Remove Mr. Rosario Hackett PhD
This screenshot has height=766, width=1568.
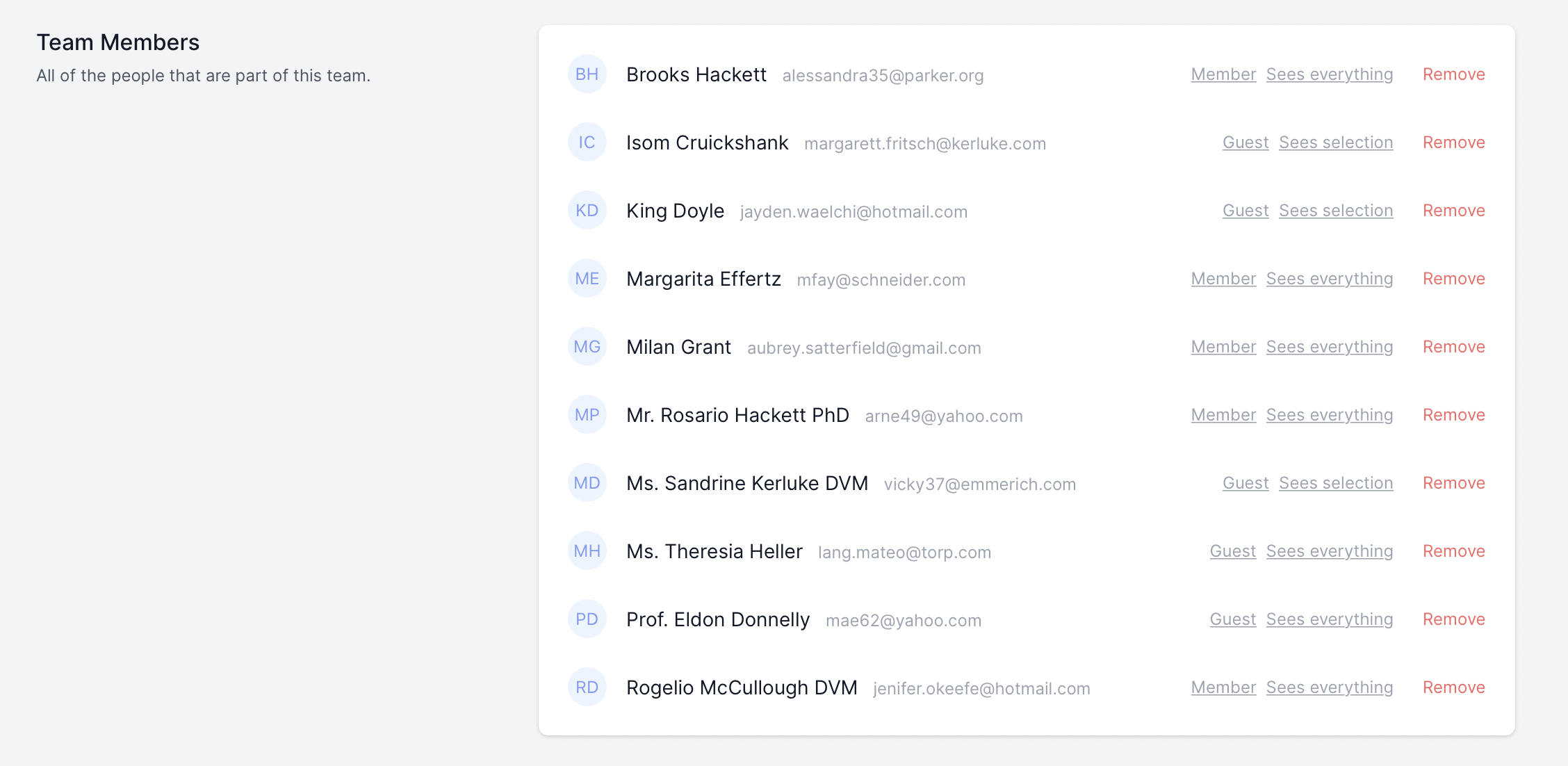pyautogui.click(x=1454, y=415)
